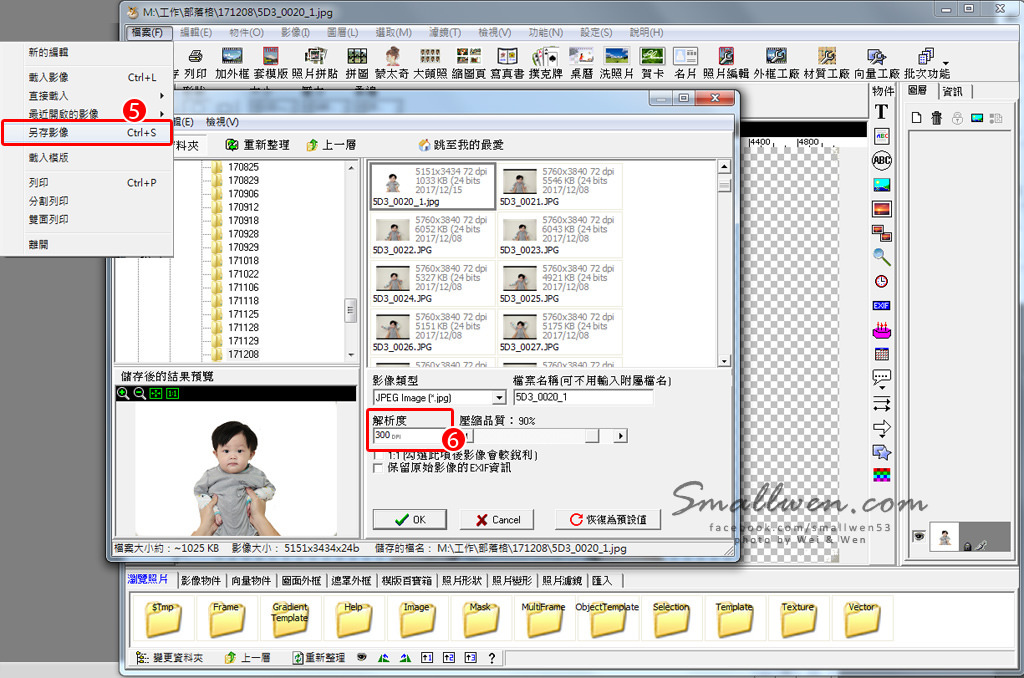Select the outlined arrow object tool
The height and width of the screenshot is (678, 1024).
(882, 428)
